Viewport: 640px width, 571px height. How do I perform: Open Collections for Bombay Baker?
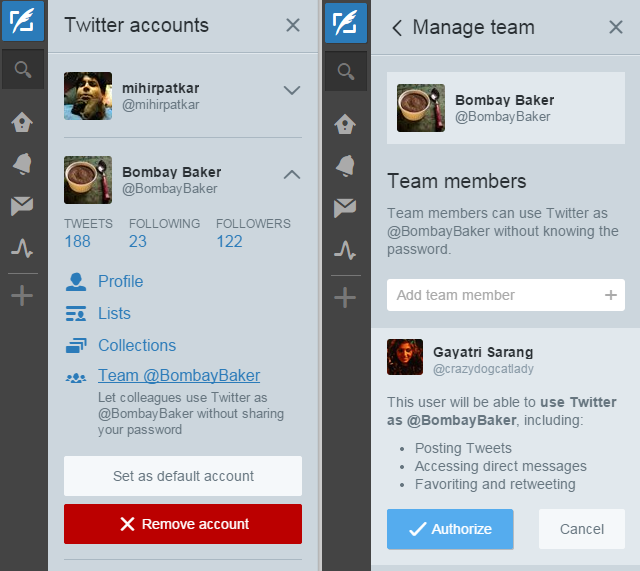[x=136, y=345]
